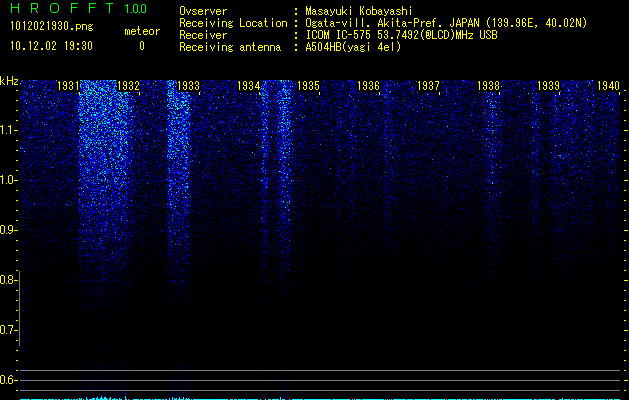The width and height of the screenshot is (629, 400).
Task: Select the A504HB(yagi 4el) antenna value
Action: tap(353, 47)
